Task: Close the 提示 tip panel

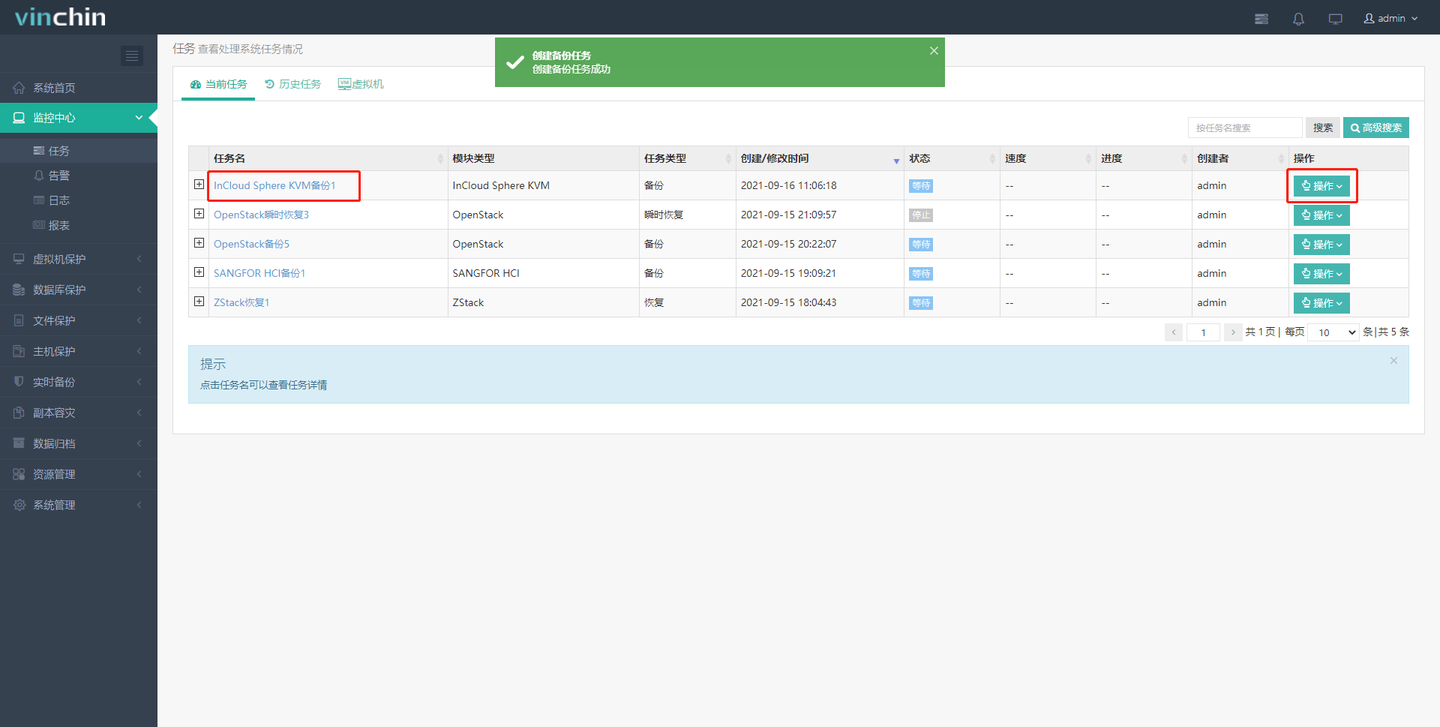Action: [1393, 360]
